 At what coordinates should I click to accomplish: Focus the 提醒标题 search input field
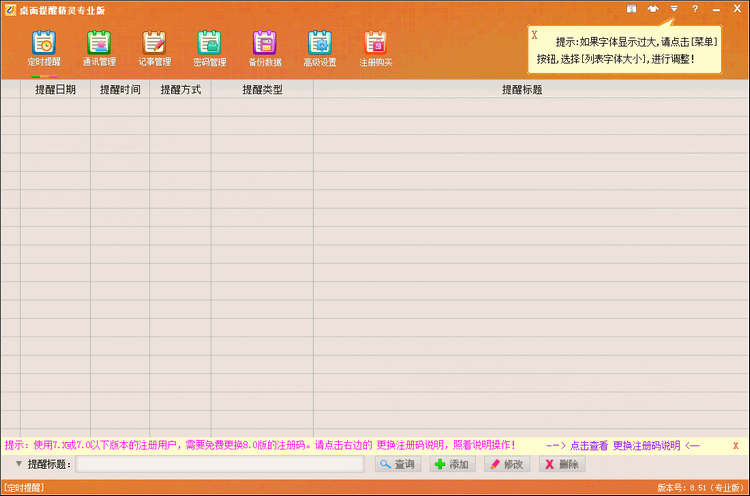click(x=220, y=464)
